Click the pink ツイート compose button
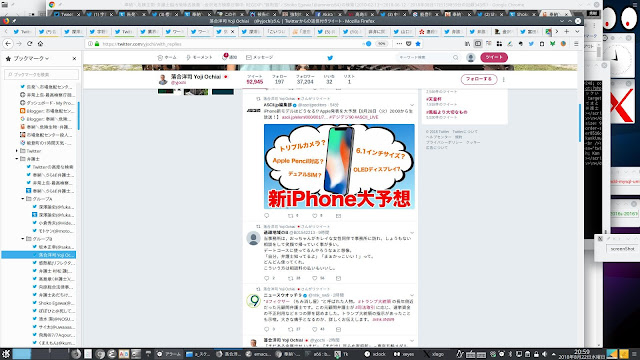The width and height of the screenshot is (640, 360). pyautogui.click(x=494, y=58)
